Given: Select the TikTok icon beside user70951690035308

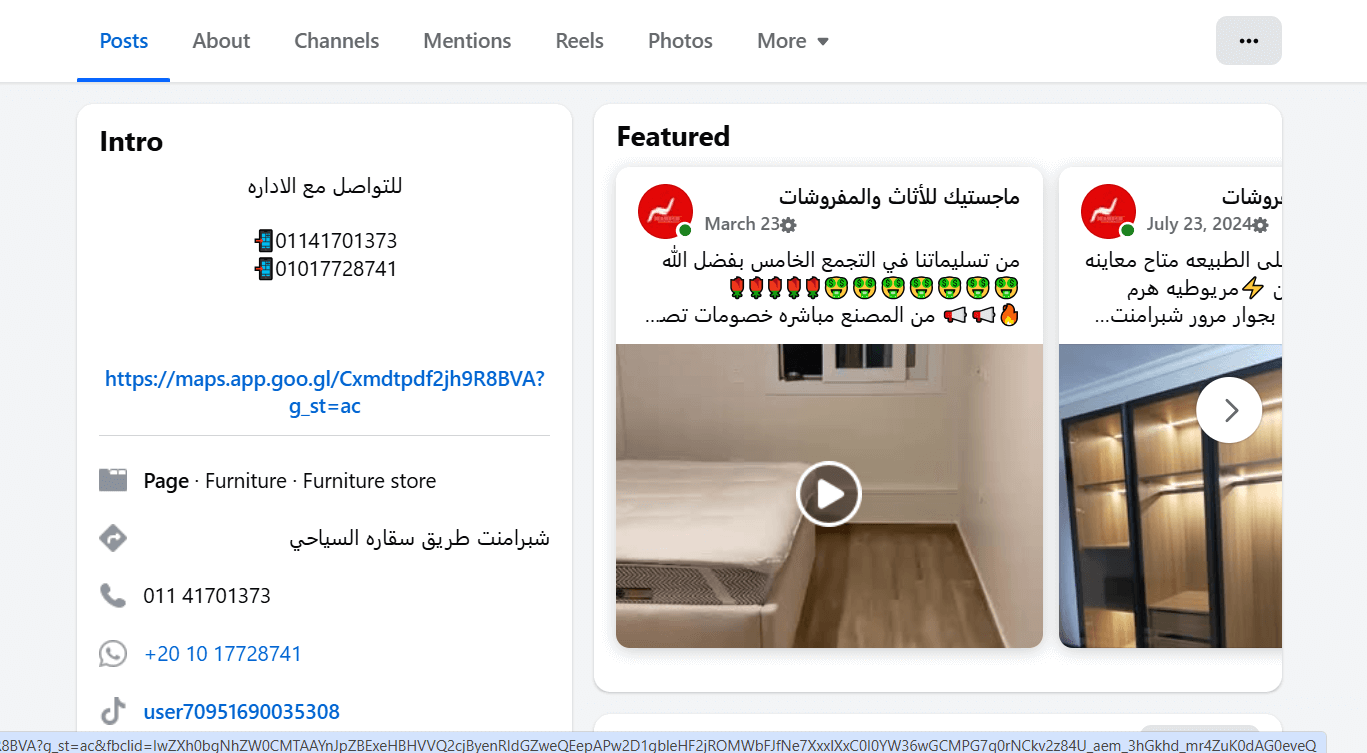Looking at the screenshot, I should [113, 711].
